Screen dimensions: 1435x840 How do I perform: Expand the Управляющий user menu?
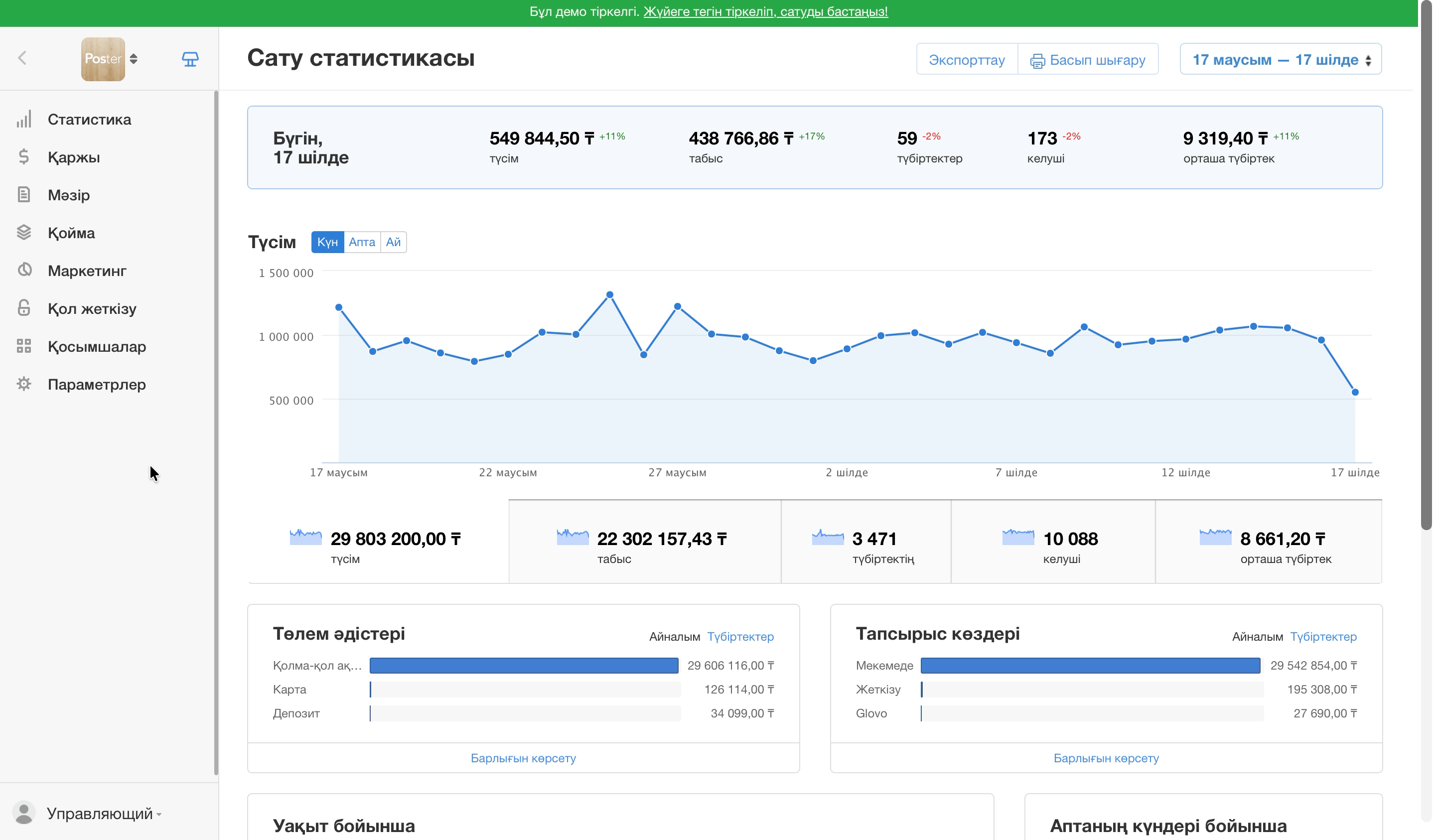tap(87, 813)
